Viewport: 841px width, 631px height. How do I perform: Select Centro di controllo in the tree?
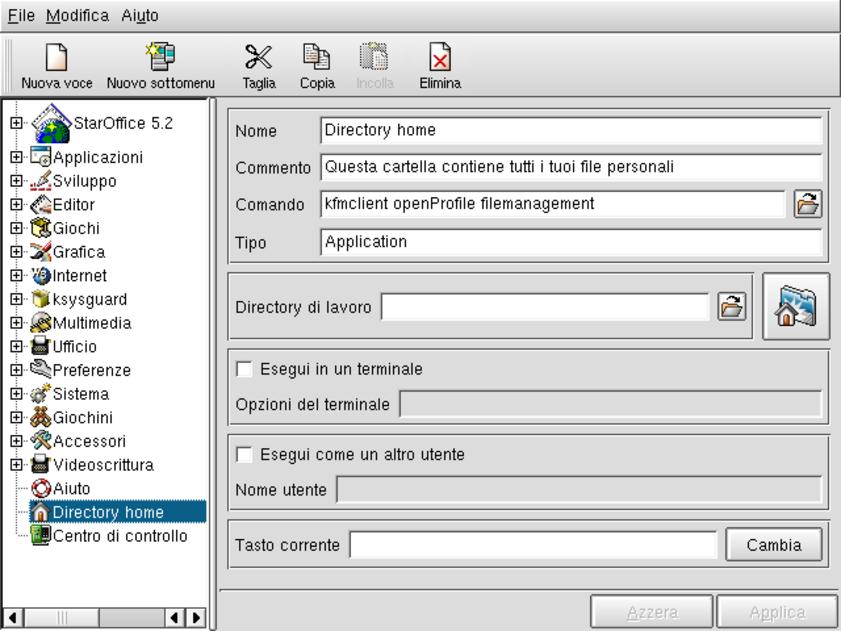[x=119, y=536]
